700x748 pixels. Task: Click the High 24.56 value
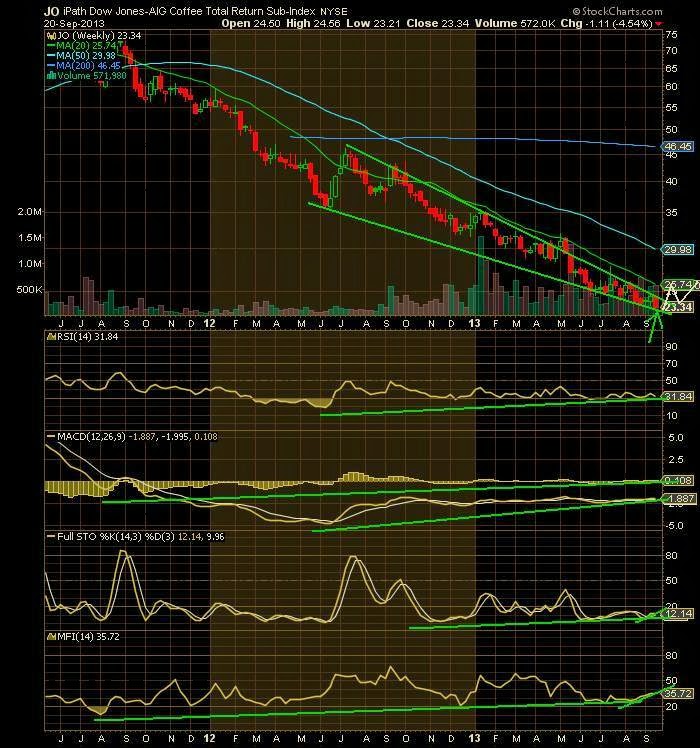click(x=313, y=23)
